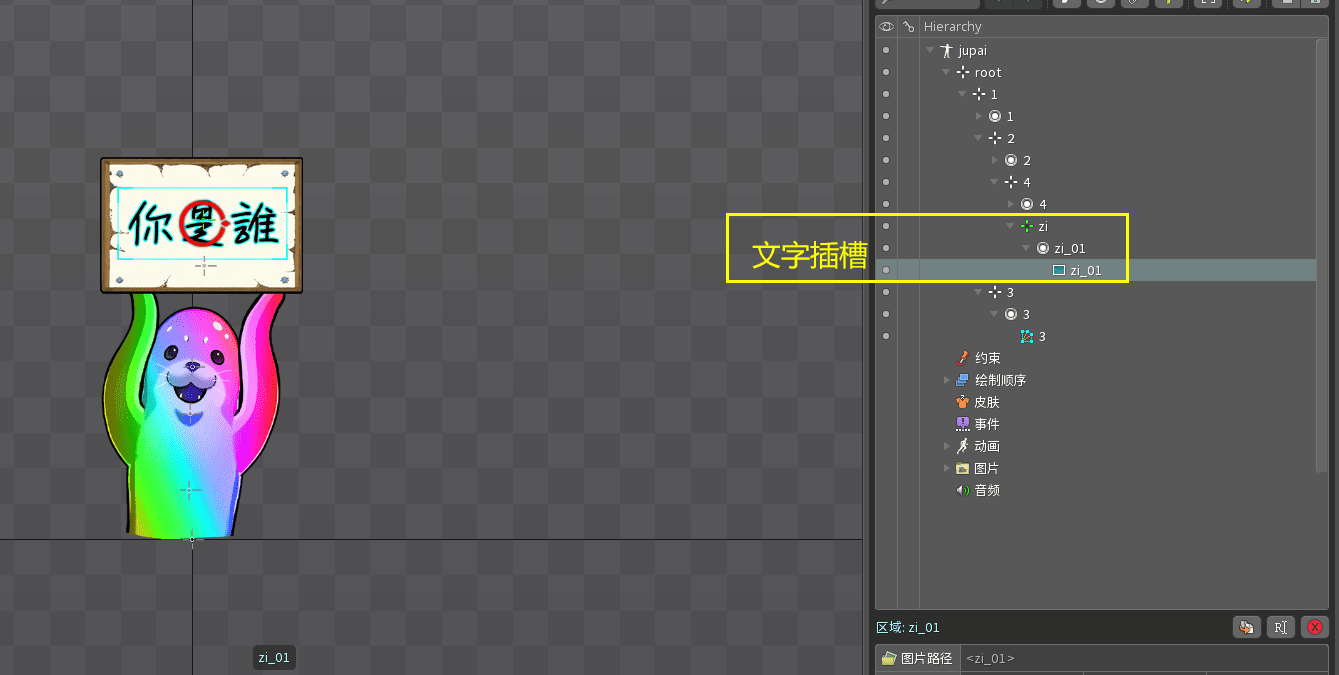Click the 图片路径 image path button
Viewport: 1339px width, 675px height.
pyautogui.click(x=916, y=658)
